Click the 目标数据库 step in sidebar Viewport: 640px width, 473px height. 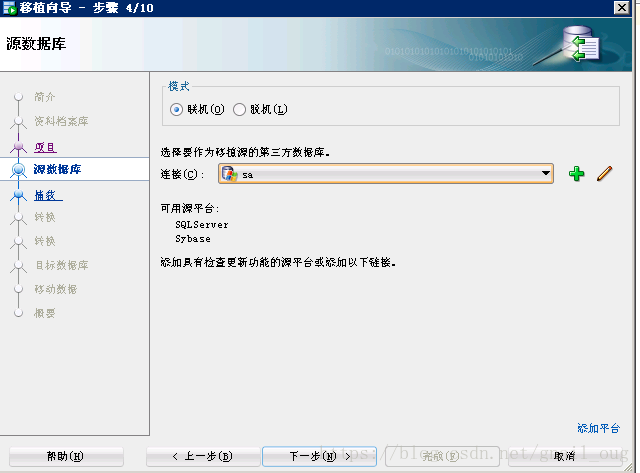coord(62,265)
